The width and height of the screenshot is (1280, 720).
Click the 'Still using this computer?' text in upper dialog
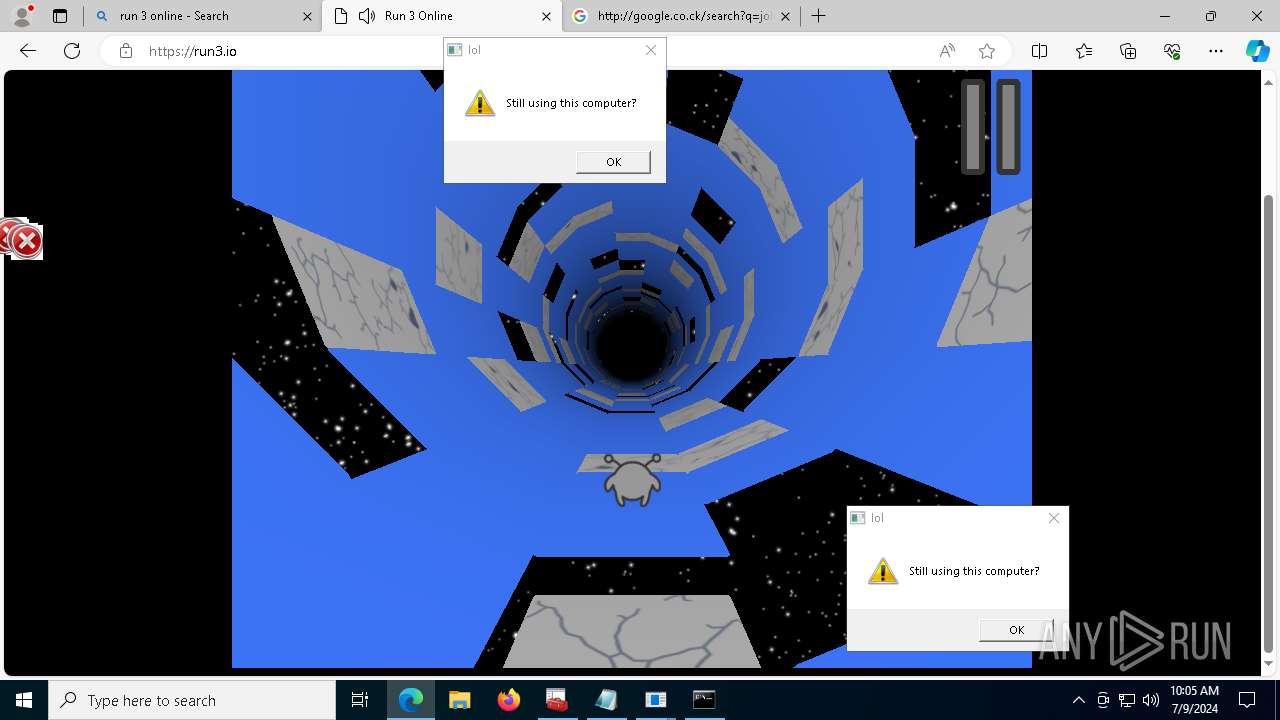[x=571, y=103]
